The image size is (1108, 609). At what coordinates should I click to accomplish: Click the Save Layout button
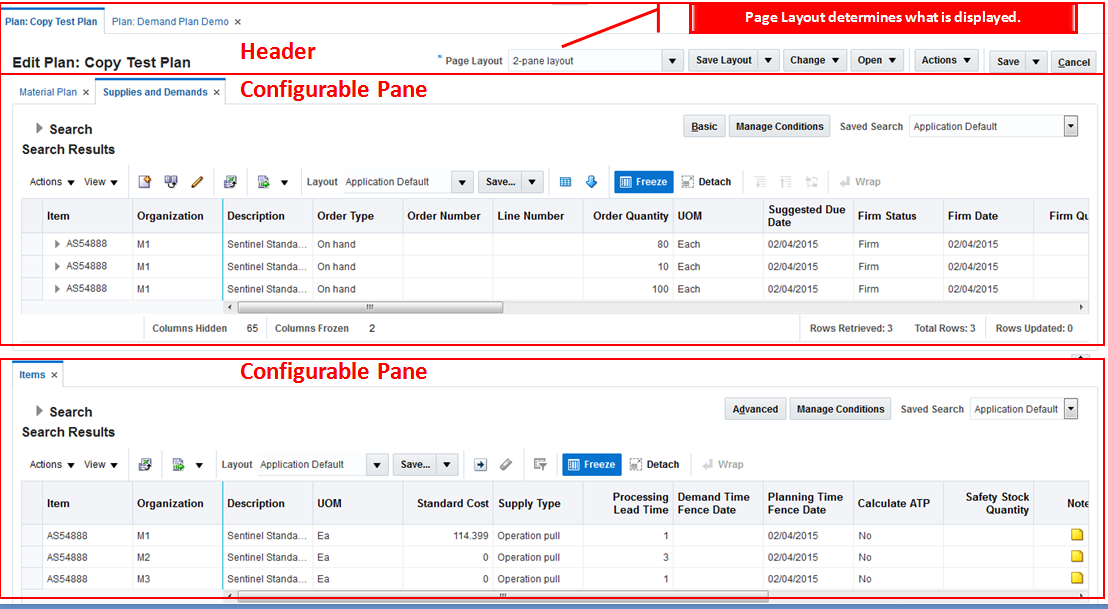[724, 61]
